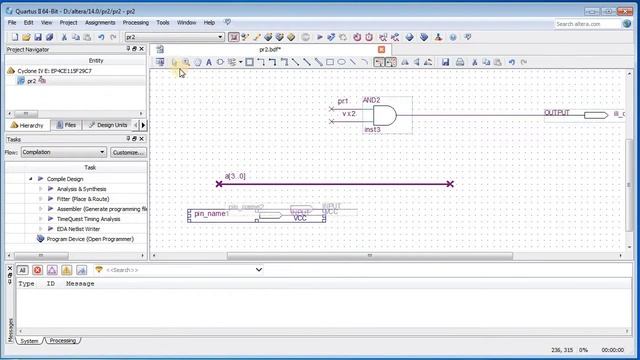Switch to the Files tab
This screenshot has width=640, height=360.
66,125
